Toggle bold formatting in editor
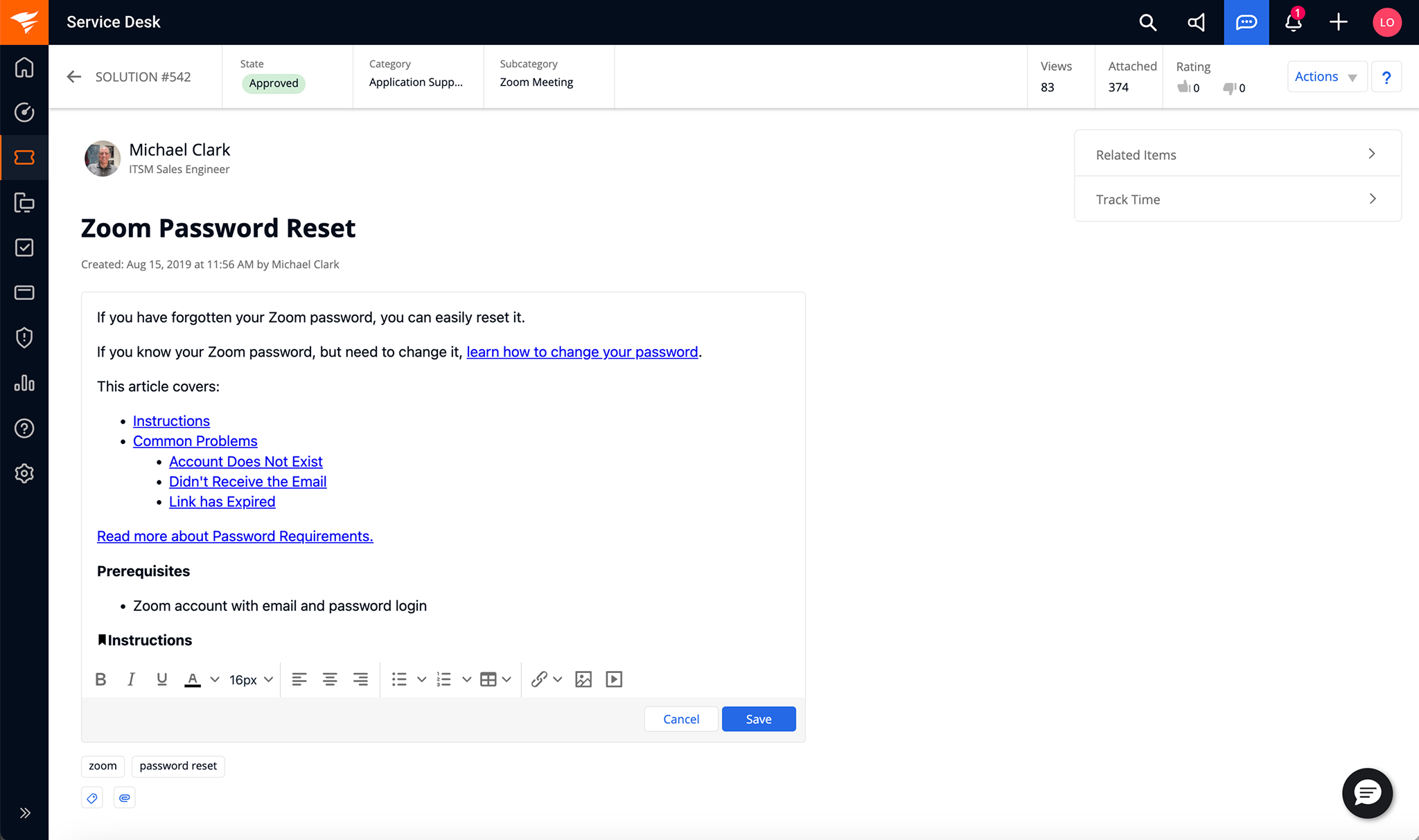The height and width of the screenshot is (840, 1419). pos(100,679)
